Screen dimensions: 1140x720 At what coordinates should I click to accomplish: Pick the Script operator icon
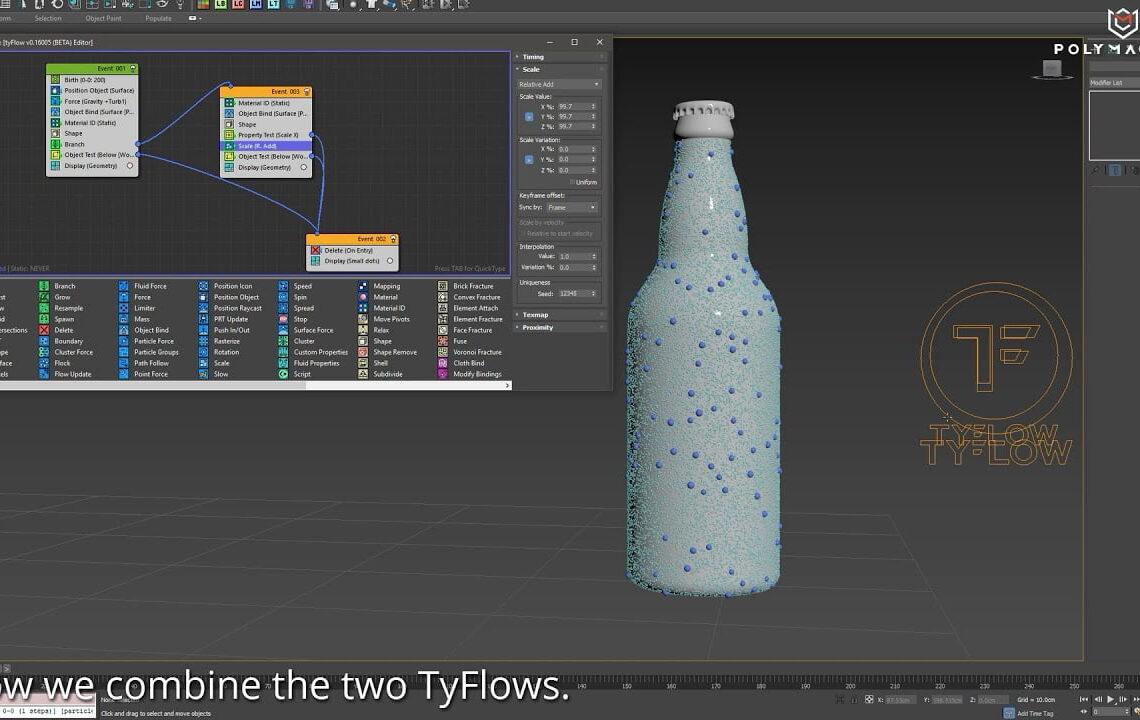pos(284,374)
